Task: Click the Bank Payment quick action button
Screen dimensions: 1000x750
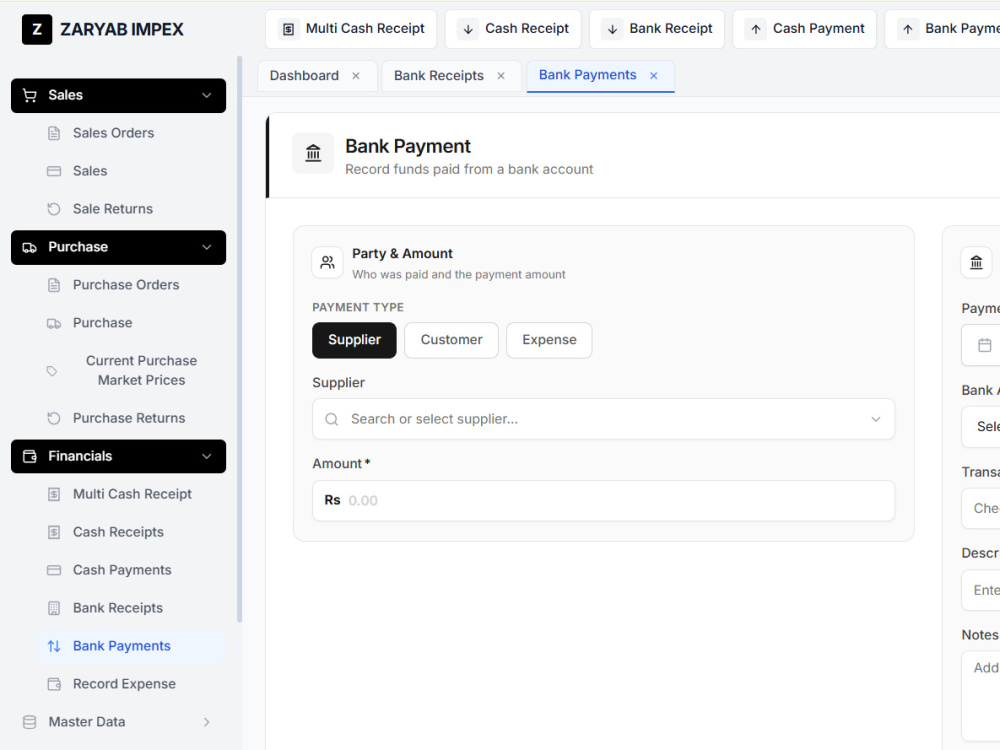Action: tap(943, 29)
